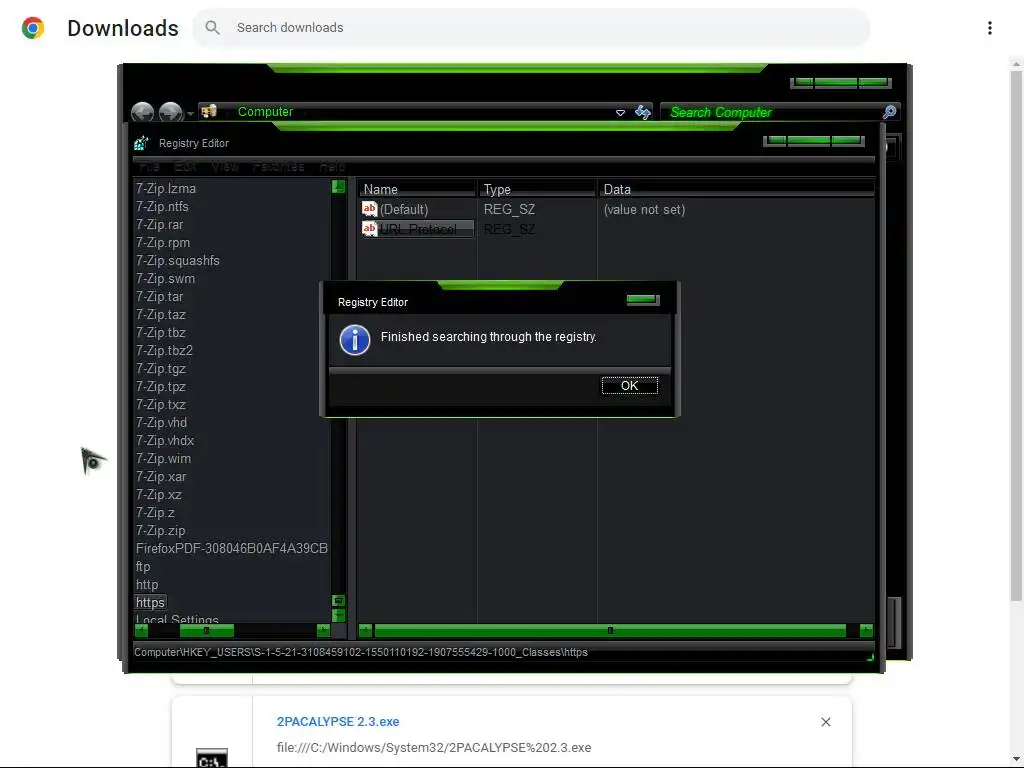1024x768 pixels.
Task: Select the 7-Zip.vhd key
Action: pos(161,423)
